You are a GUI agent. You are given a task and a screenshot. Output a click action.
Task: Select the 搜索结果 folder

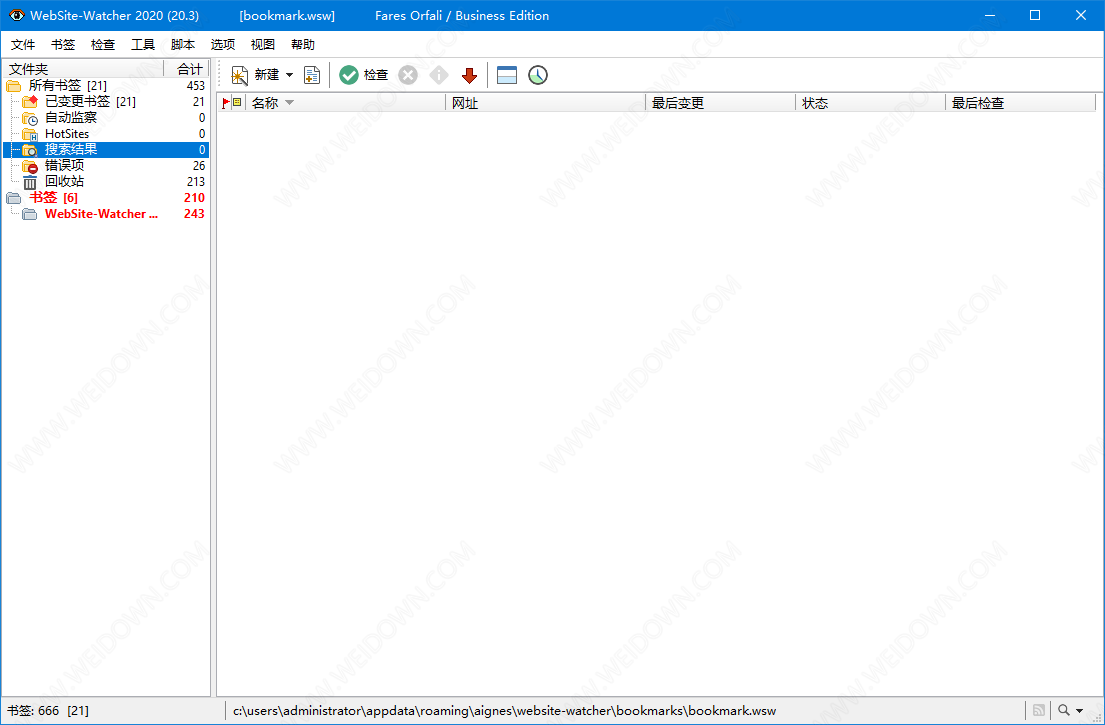tap(106, 149)
